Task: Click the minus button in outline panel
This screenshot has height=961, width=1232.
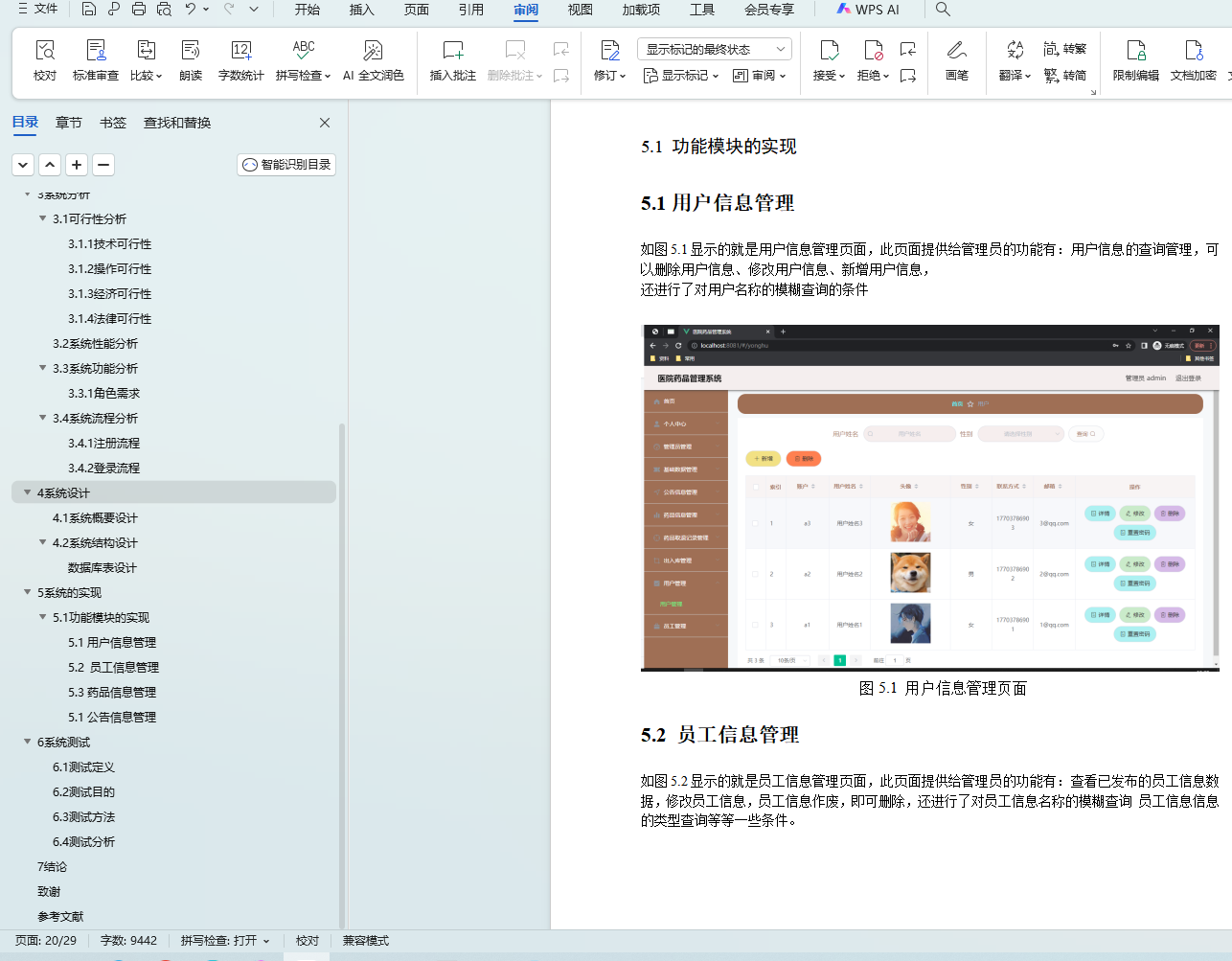Action: click(104, 165)
